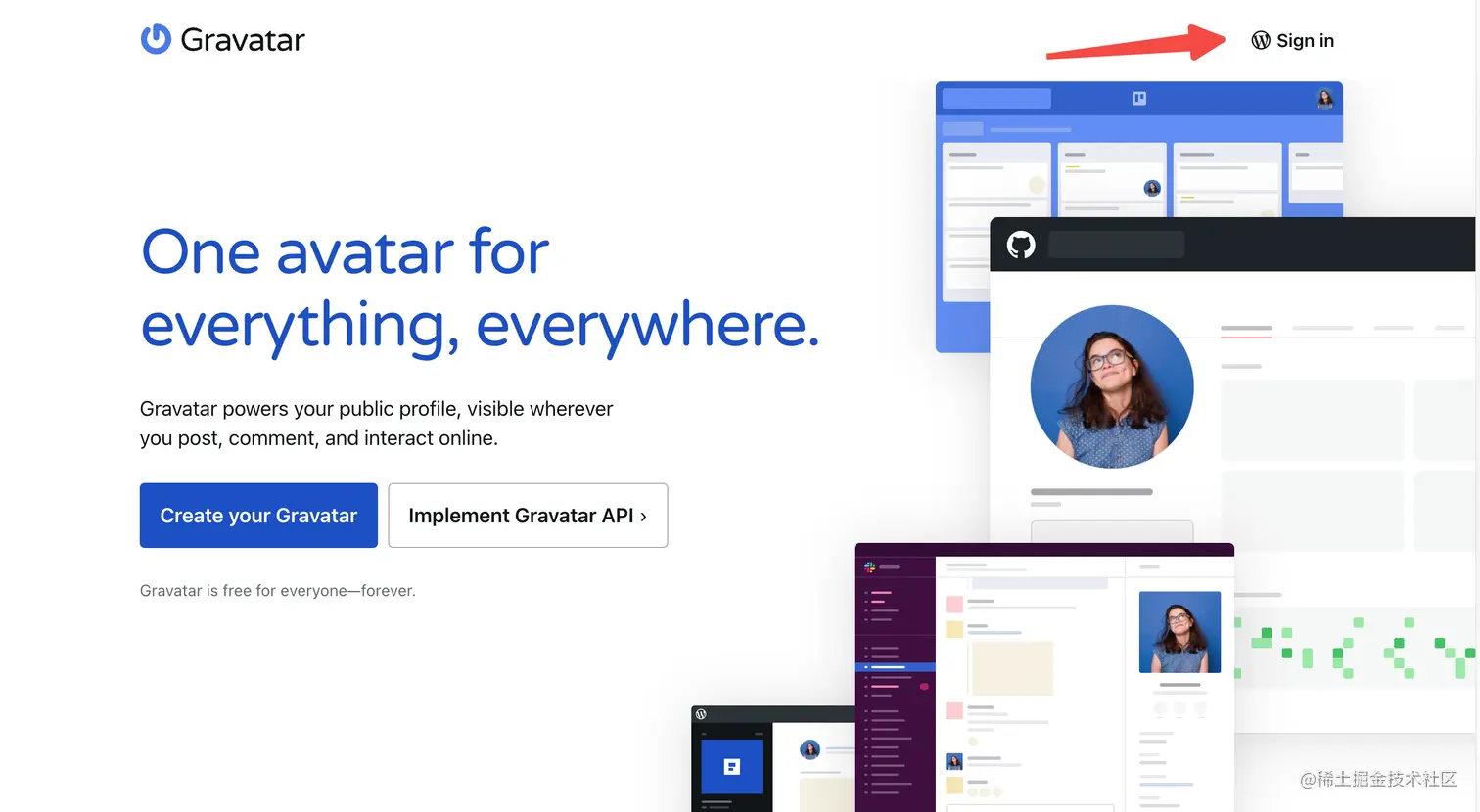Click the blue square block icon in WordPress mockup
The image size is (1480, 812).
(732, 767)
